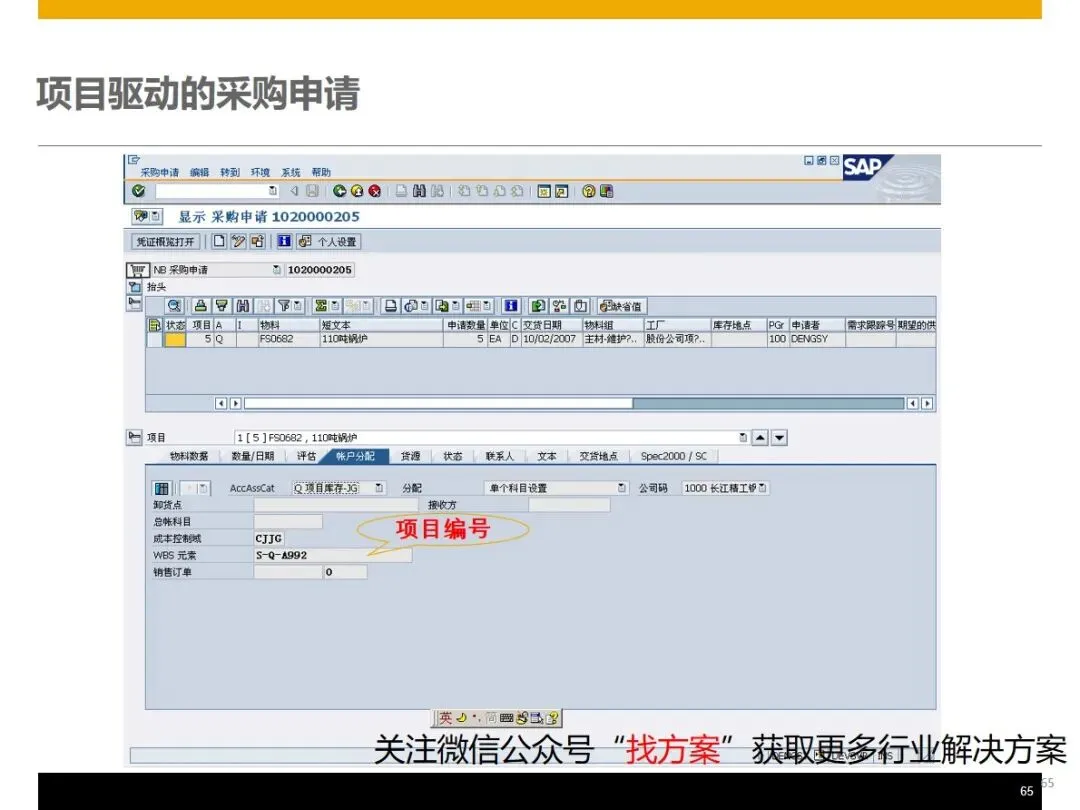Click the Sort ascending icon in item toolbar

(200, 306)
